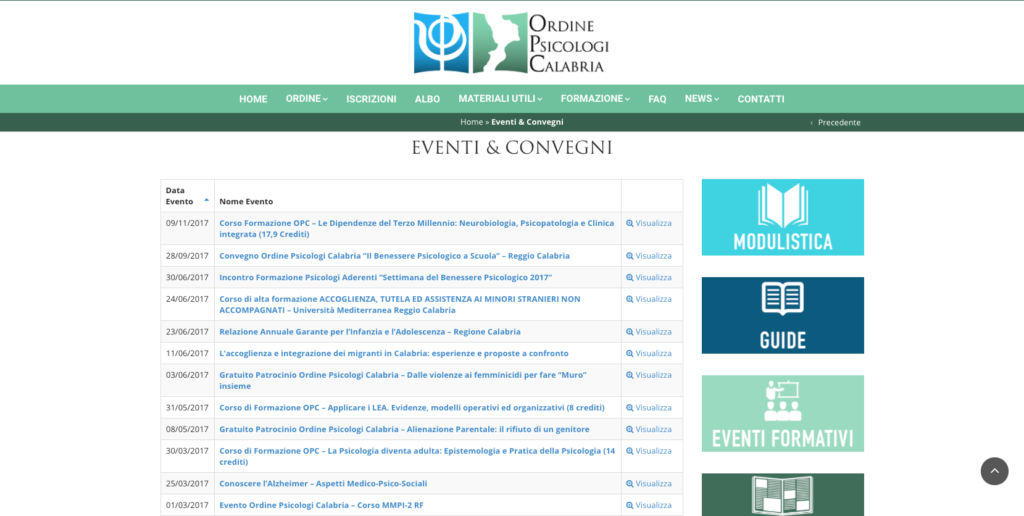This screenshot has height=516, width=1024.
Task: Open Relazione Annuale Garante event link
Action: (370, 332)
